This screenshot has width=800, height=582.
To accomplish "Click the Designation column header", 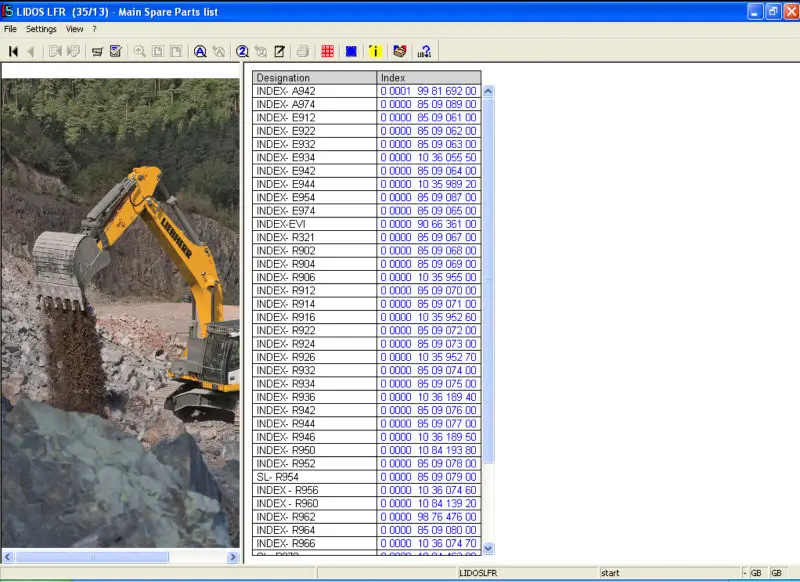I will (314, 78).
